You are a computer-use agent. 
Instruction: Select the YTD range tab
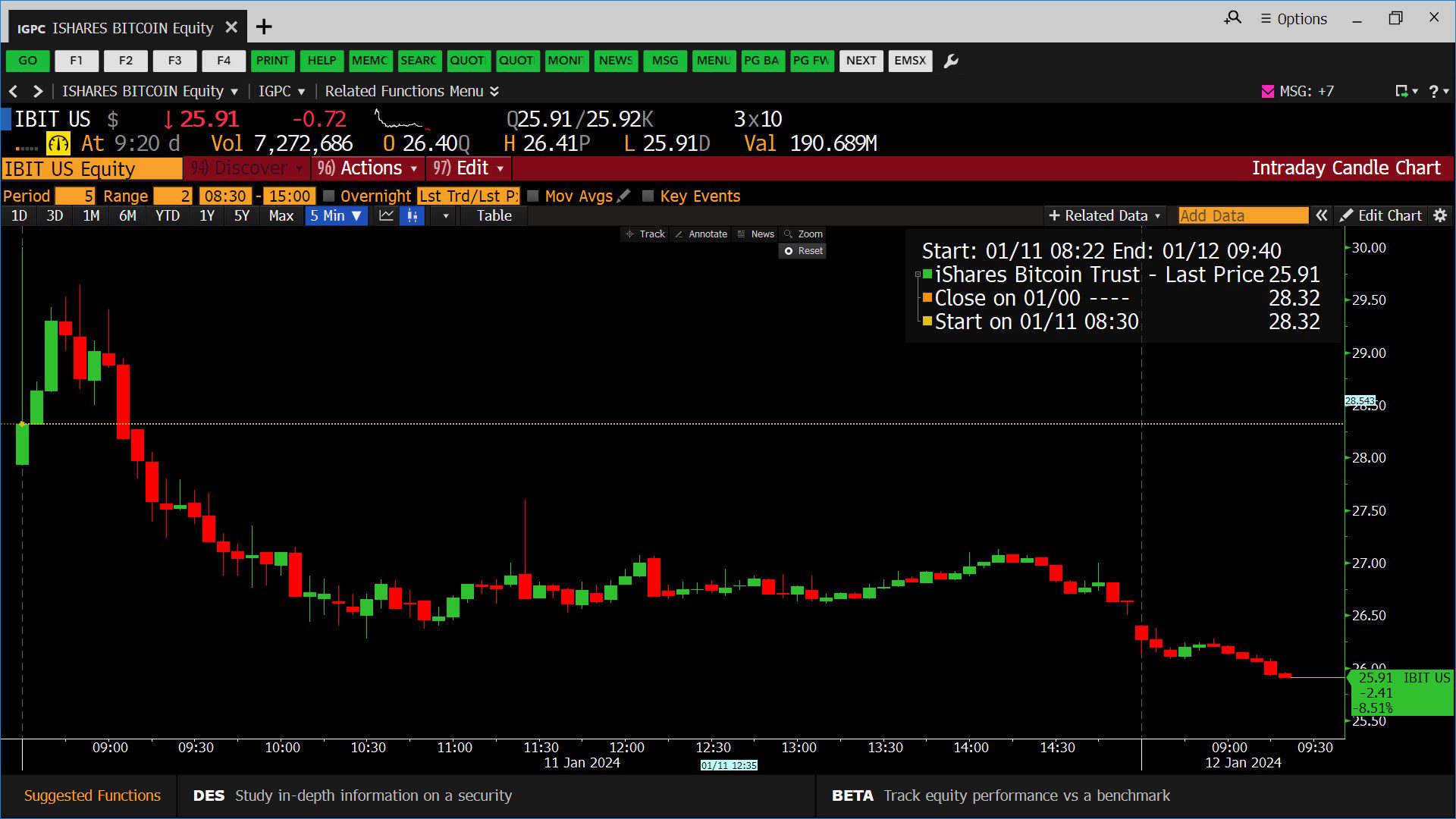(168, 216)
